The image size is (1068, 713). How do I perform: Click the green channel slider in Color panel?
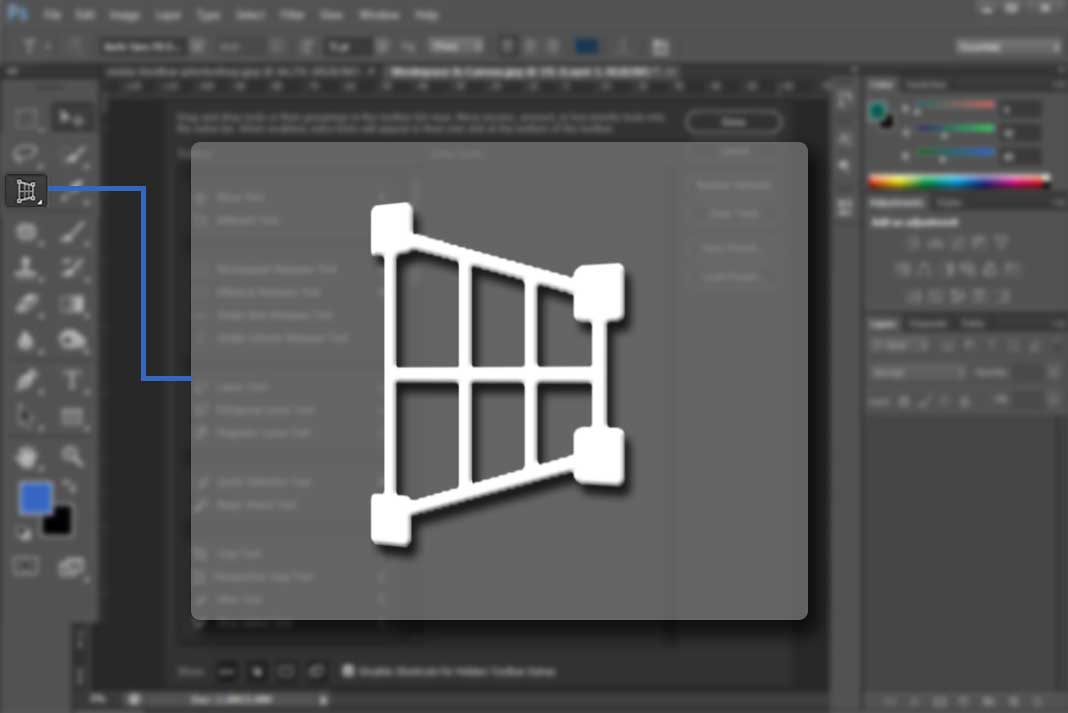point(957,130)
